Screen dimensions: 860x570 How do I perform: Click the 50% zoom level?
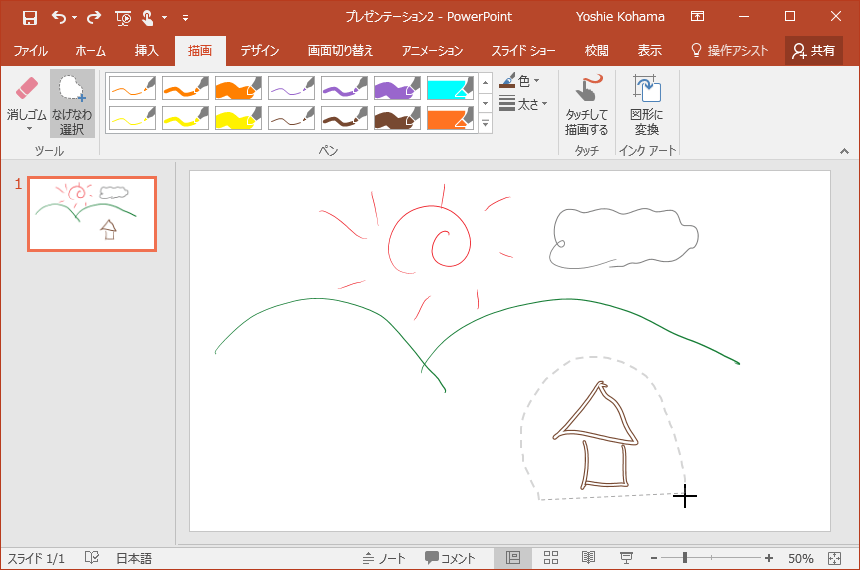pyautogui.click(x=800, y=558)
